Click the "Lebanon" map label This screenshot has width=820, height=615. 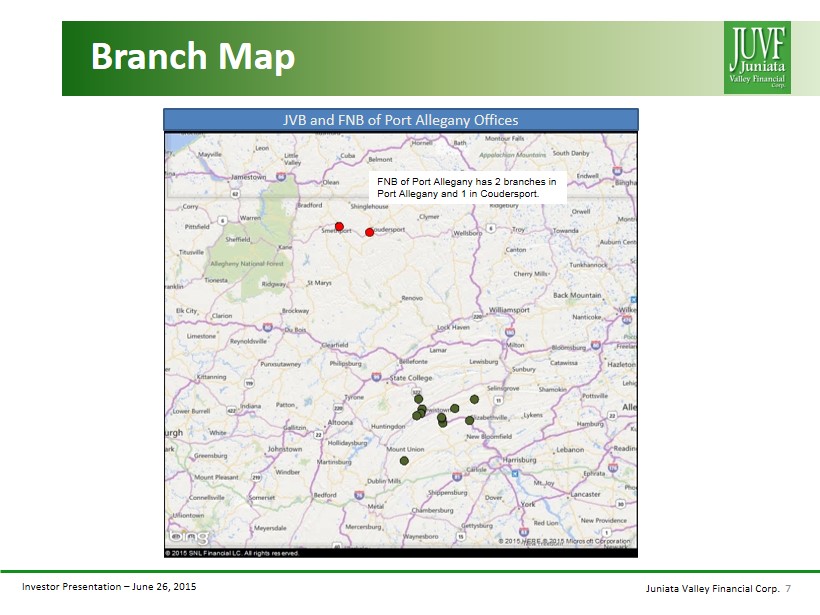[570, 450]
